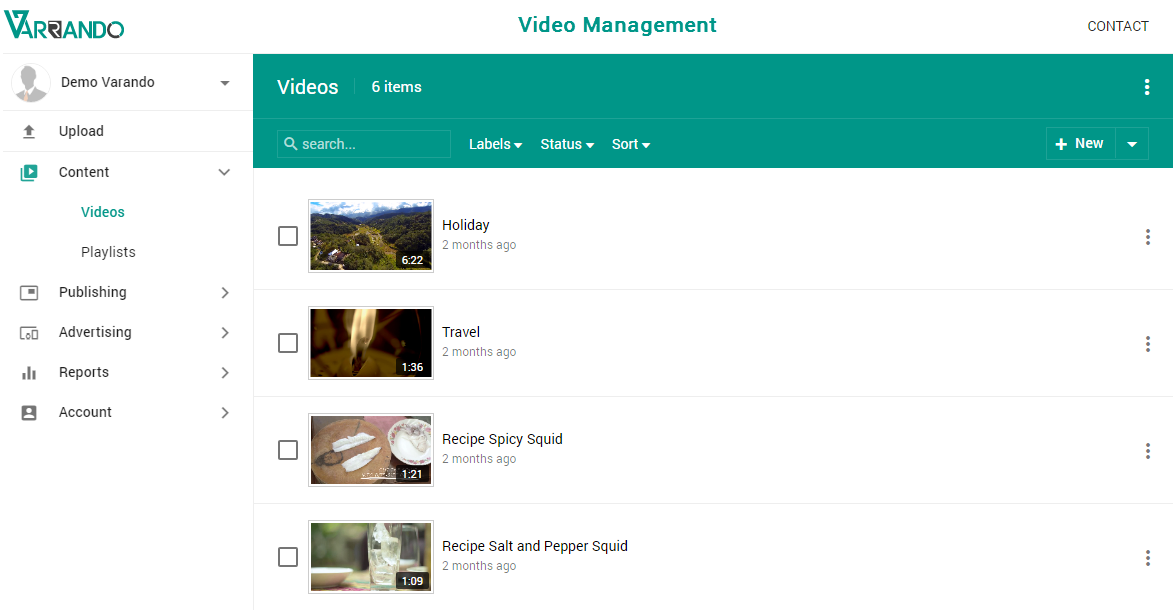Click the Advertising icon in the sidebar

[30, 331]
